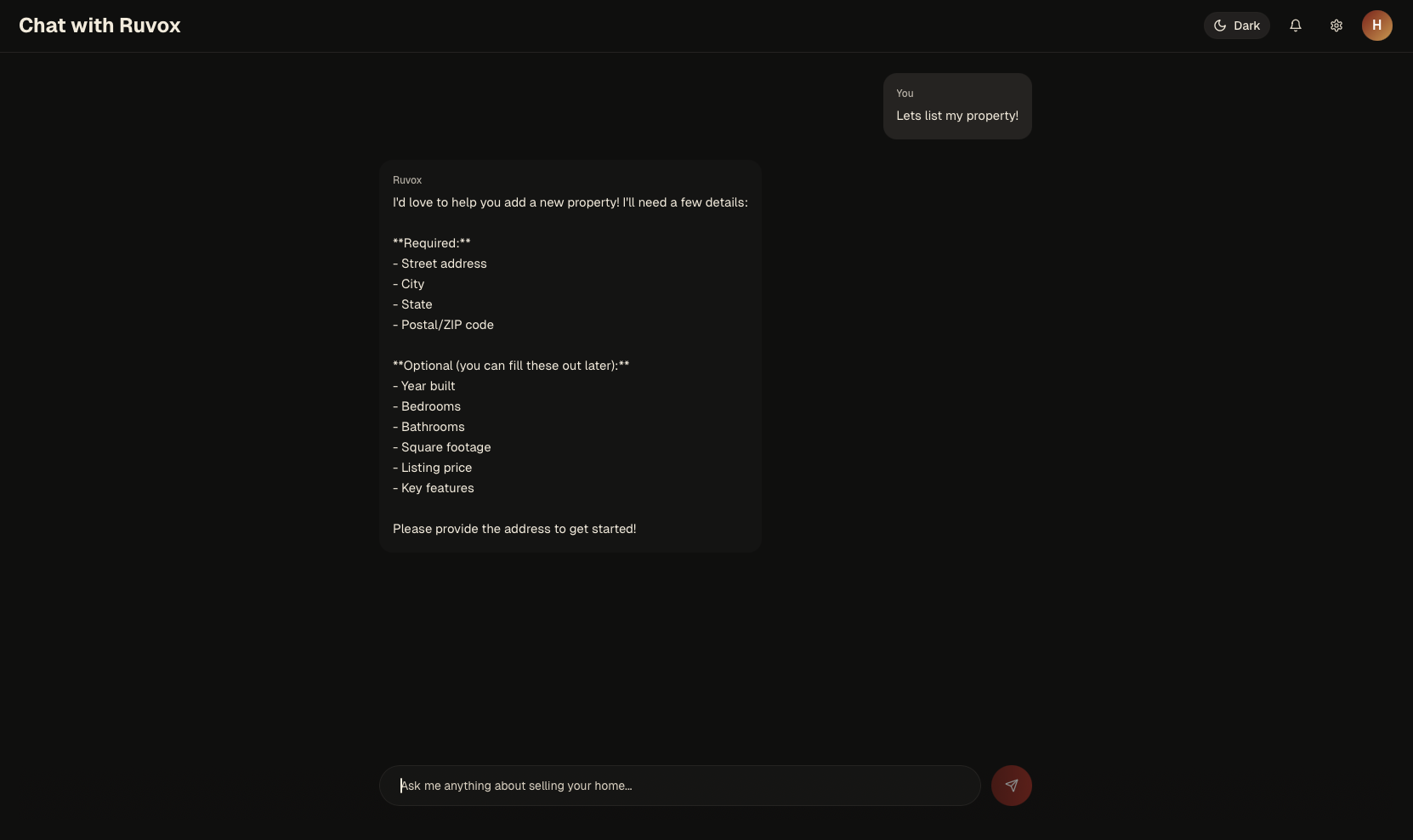The height and width of the screenshot is (840, 1413).
Task: Select the 'Lets list my property!' message
Action: click(956, 116)
